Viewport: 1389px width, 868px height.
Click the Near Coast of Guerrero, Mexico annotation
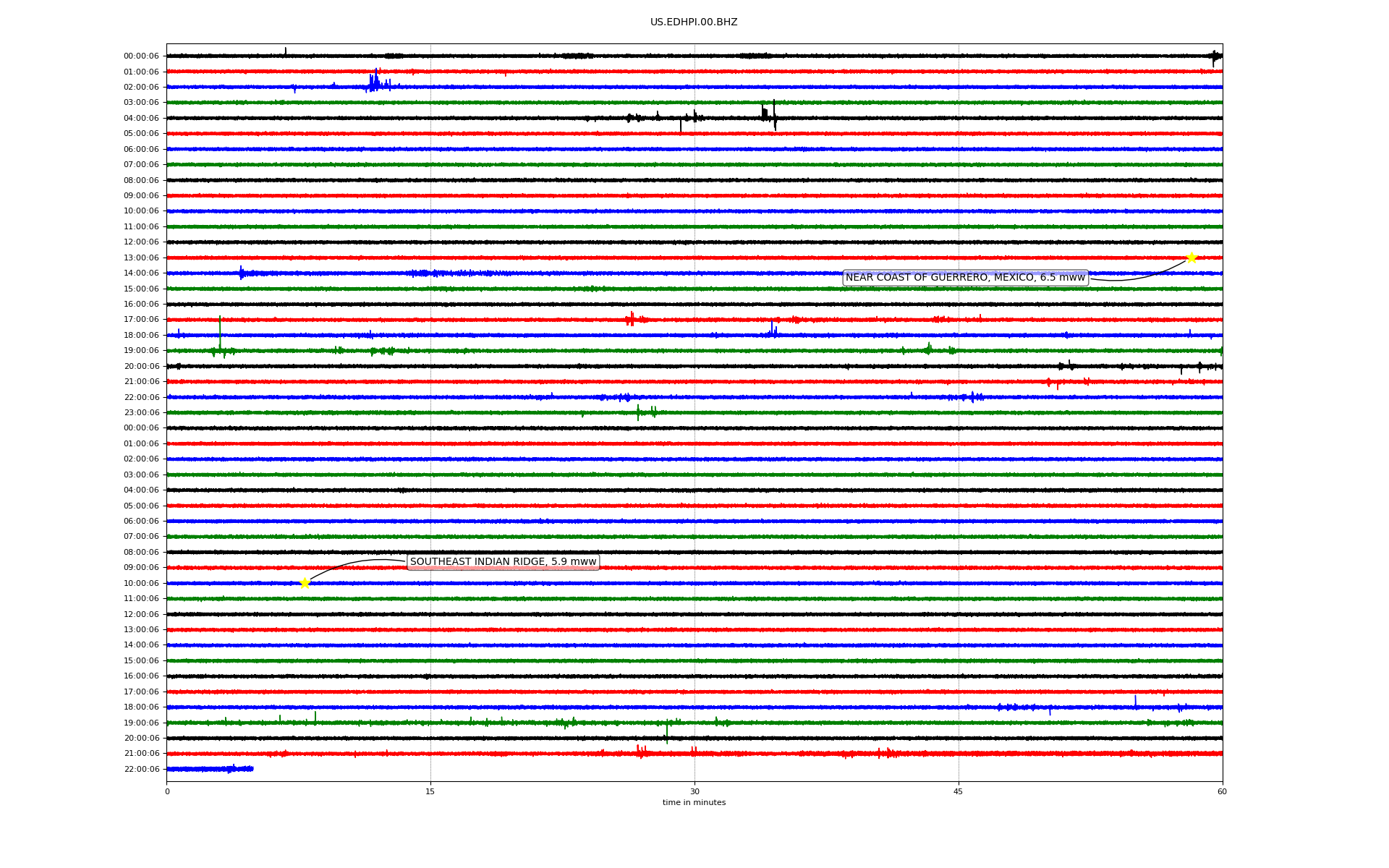(x=965, y=278)
